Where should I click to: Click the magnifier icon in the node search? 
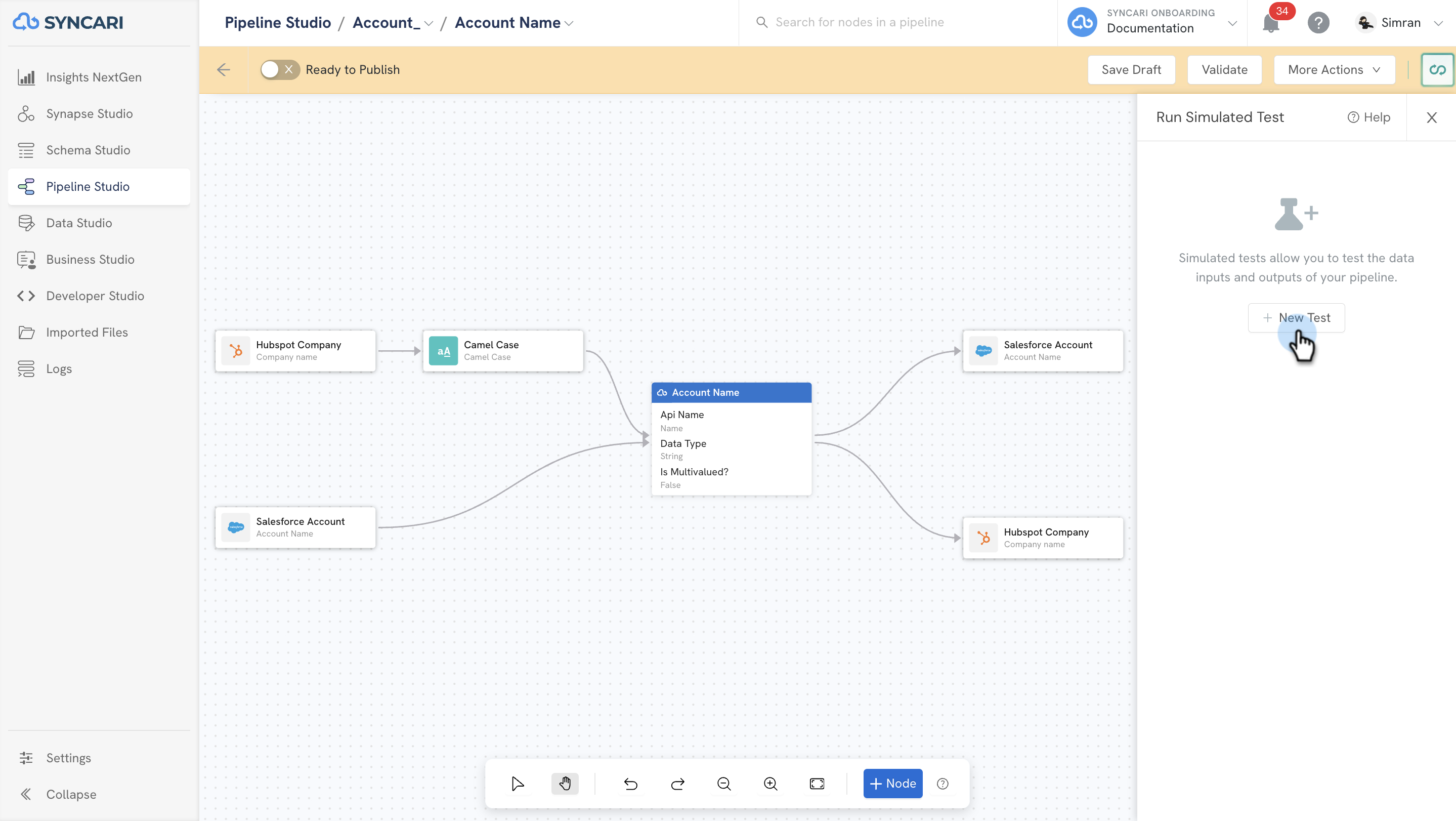[x=762, y=23]
